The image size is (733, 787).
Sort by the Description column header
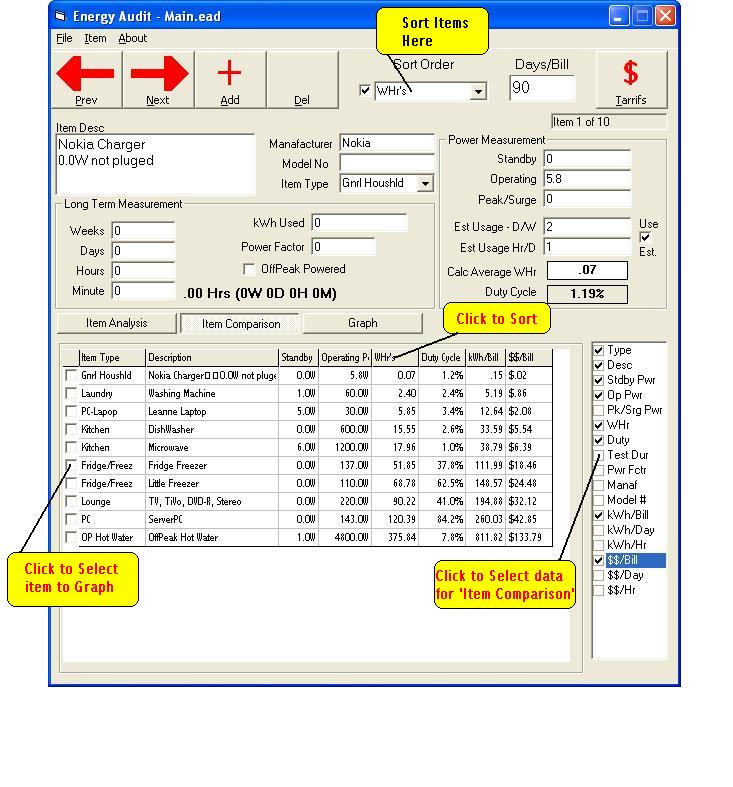pos(211,357)
